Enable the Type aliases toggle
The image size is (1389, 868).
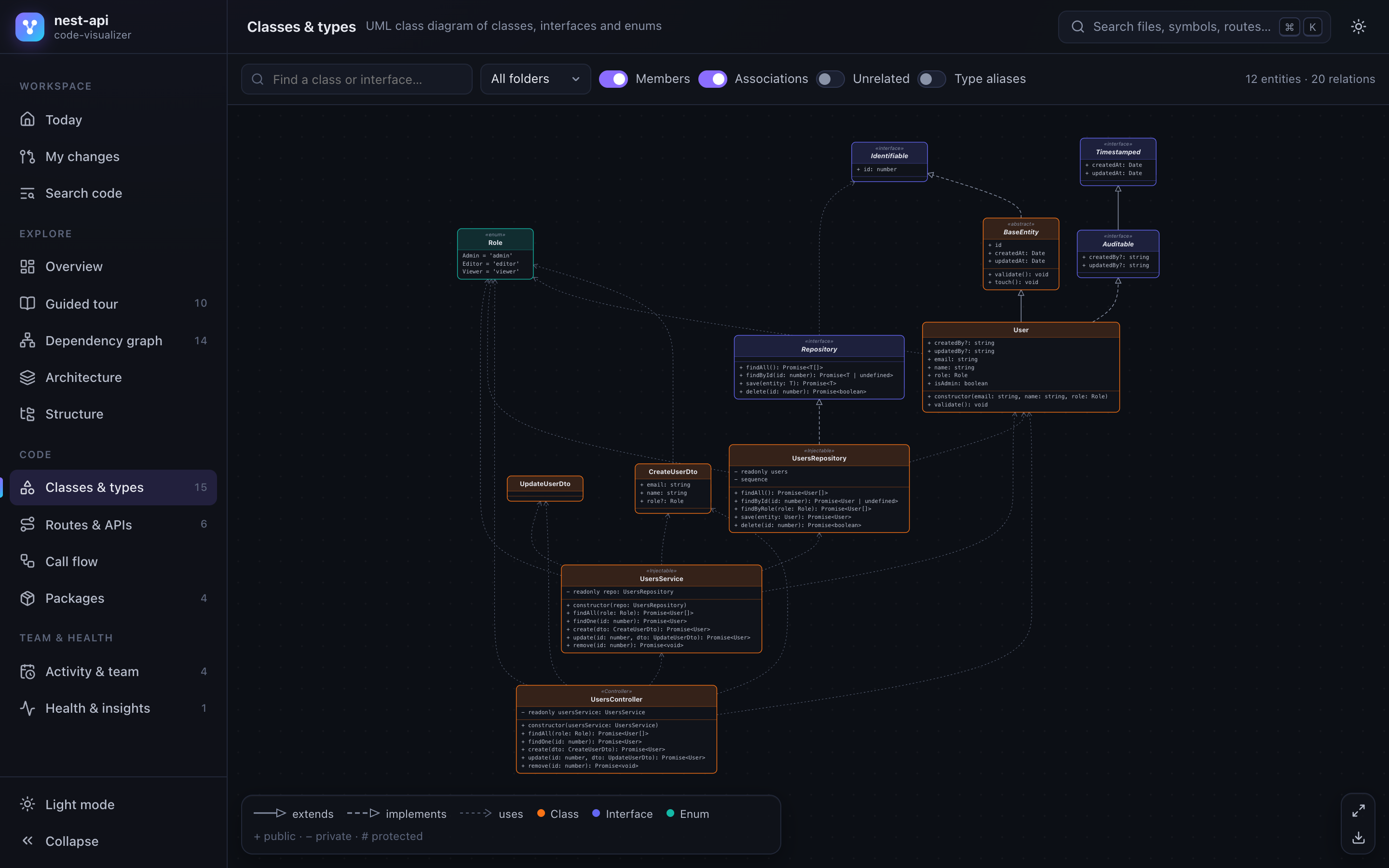click(932, 79)
